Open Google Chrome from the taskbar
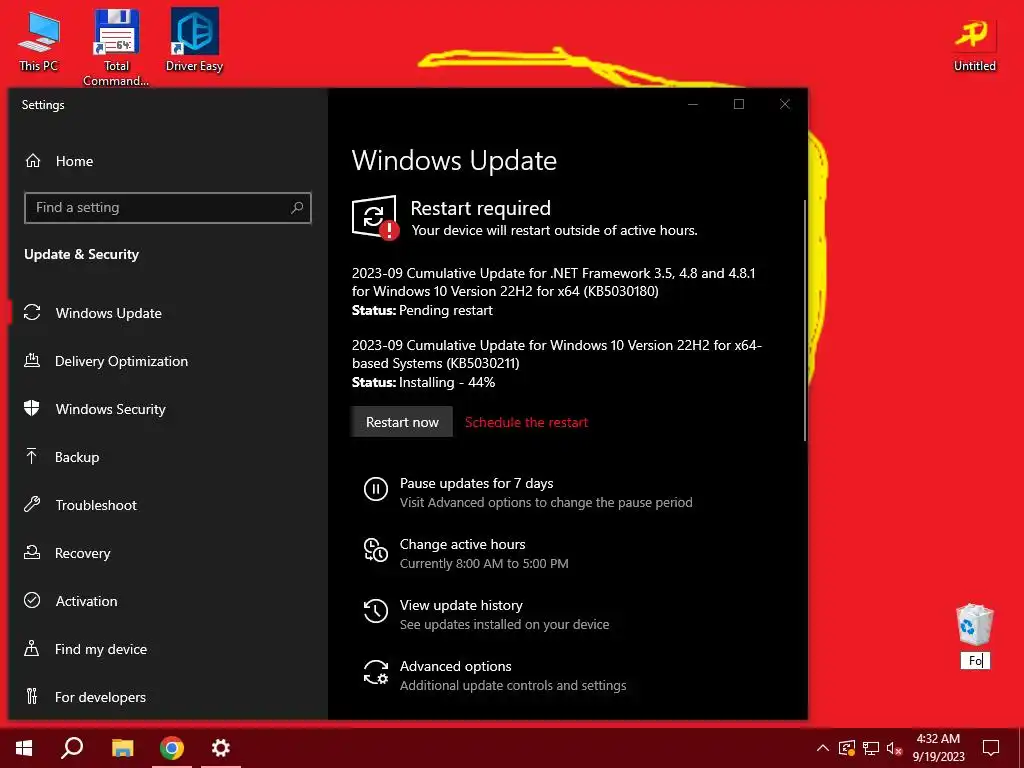Image resolution: width=1024 pixels, height=768 pixels. coord(172,748)
